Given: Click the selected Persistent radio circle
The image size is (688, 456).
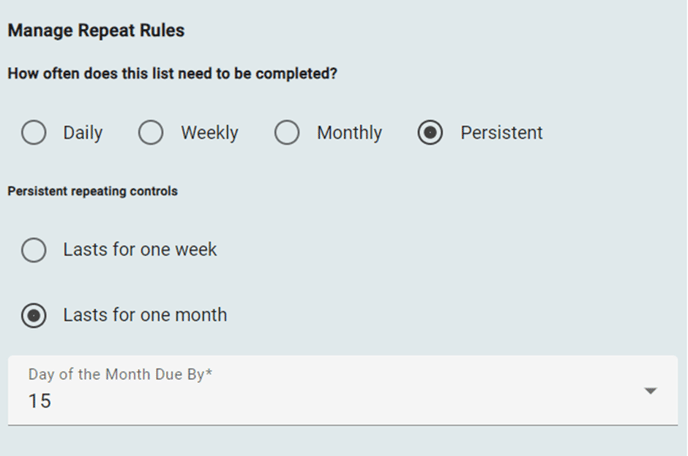Looking at the screenshot, I should pos(430,133).
